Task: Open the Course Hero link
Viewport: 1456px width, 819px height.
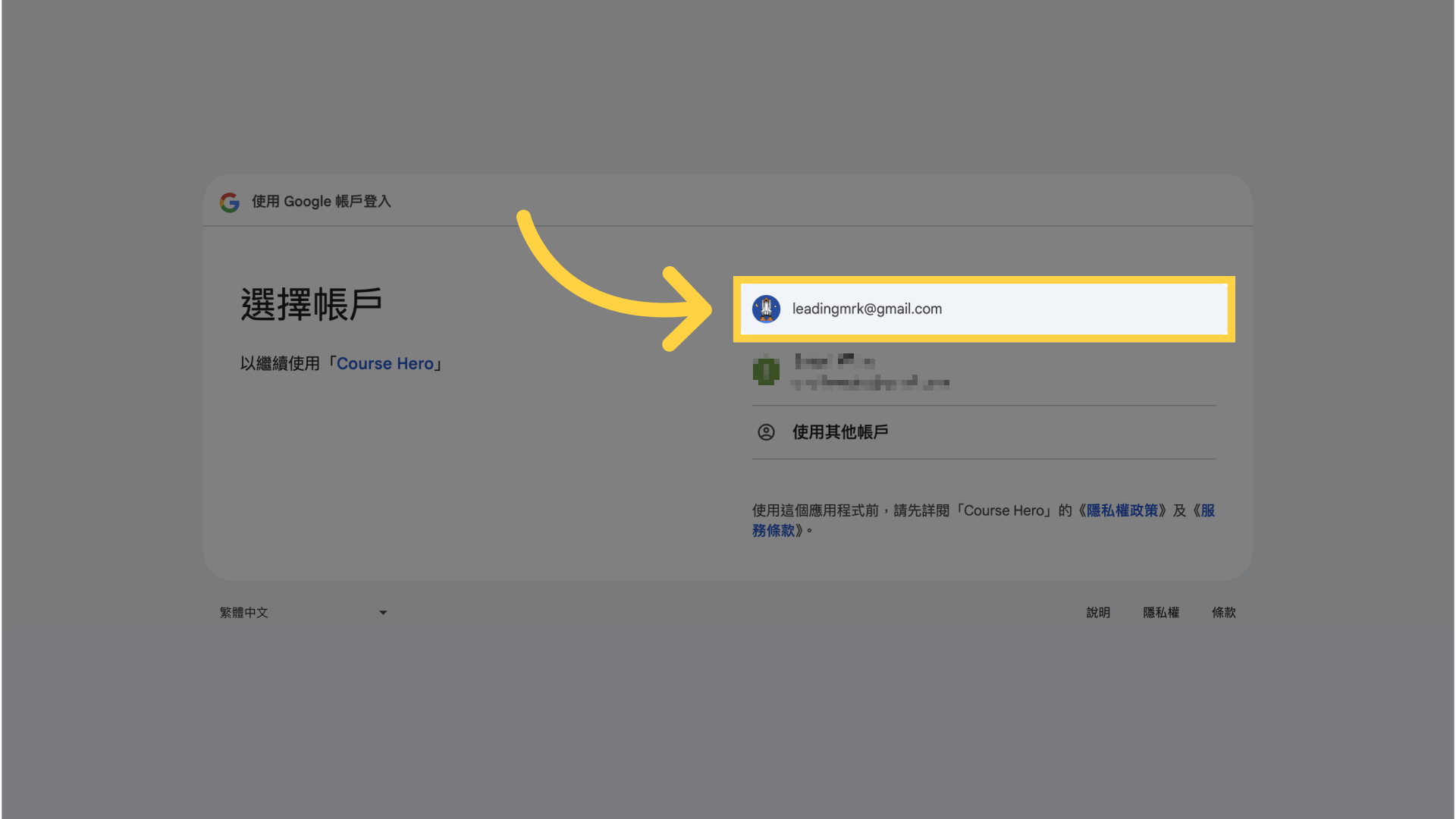Action: [385, 364]
